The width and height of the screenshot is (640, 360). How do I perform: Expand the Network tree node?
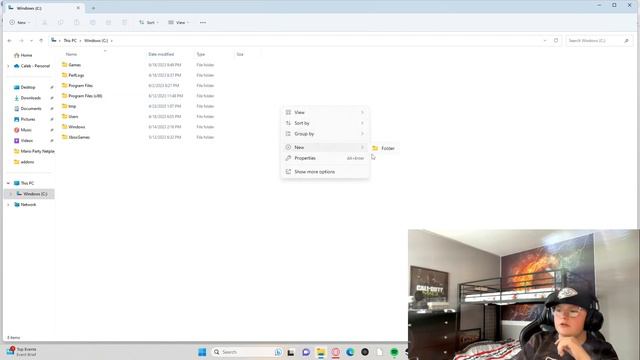[8, 204]
